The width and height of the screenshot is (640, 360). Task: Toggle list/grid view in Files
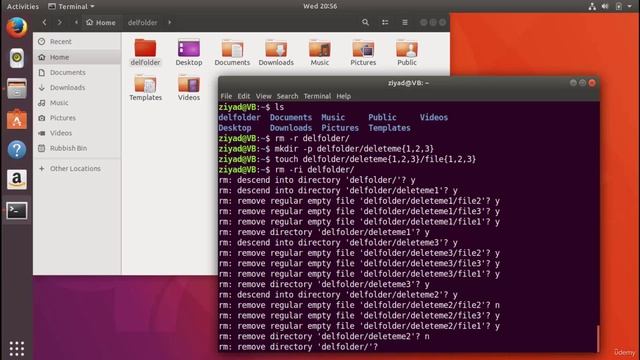pos(385,22)
